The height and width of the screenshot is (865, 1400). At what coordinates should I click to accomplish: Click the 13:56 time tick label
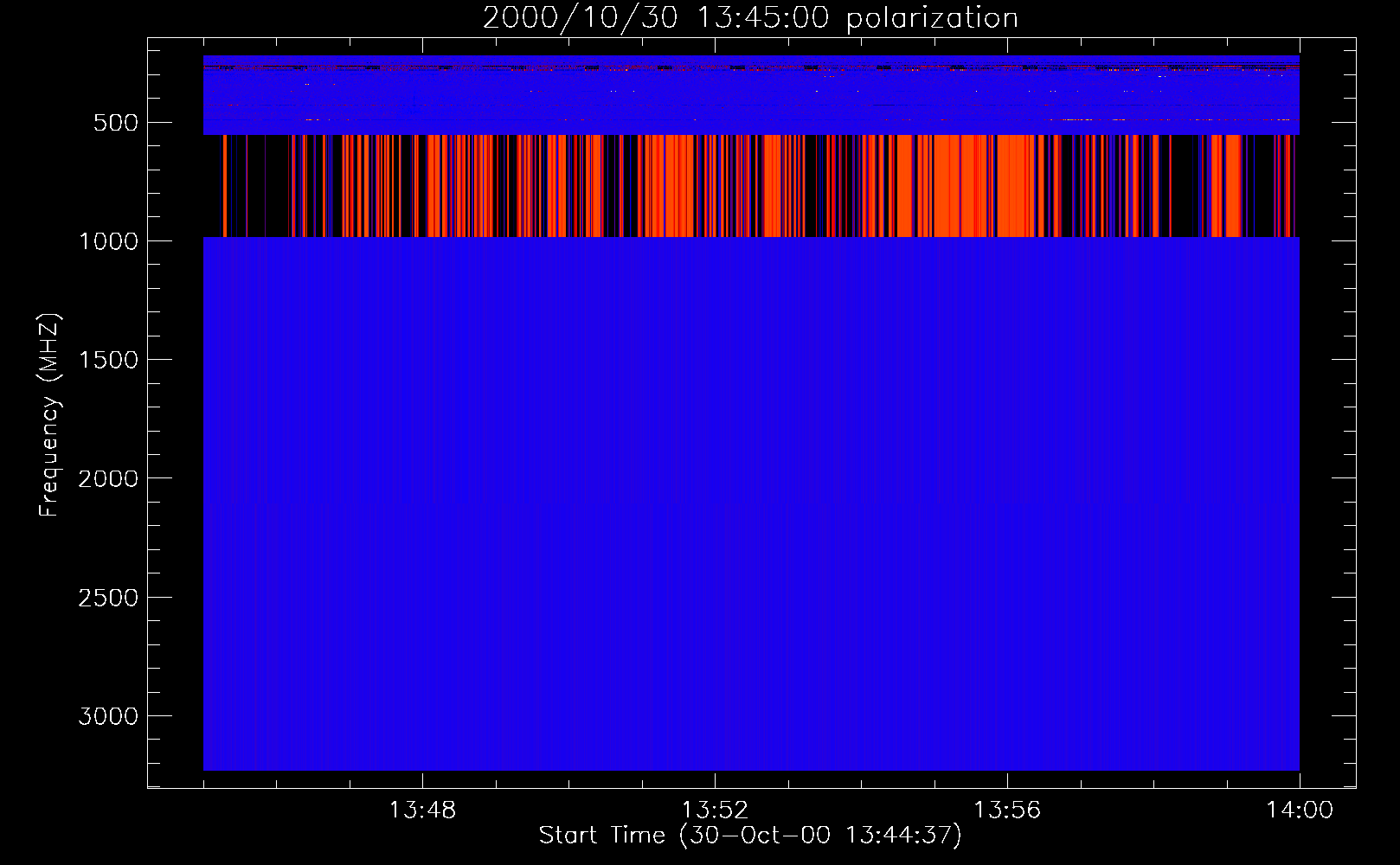click(x=1007, y=811)
